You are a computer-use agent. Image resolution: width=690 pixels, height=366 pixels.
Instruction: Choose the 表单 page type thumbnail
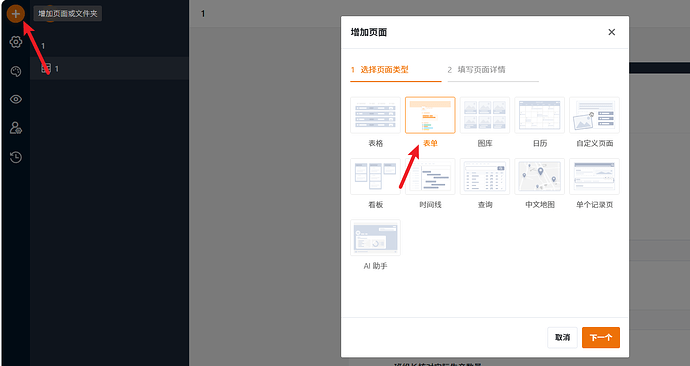(x=430, y=115)
